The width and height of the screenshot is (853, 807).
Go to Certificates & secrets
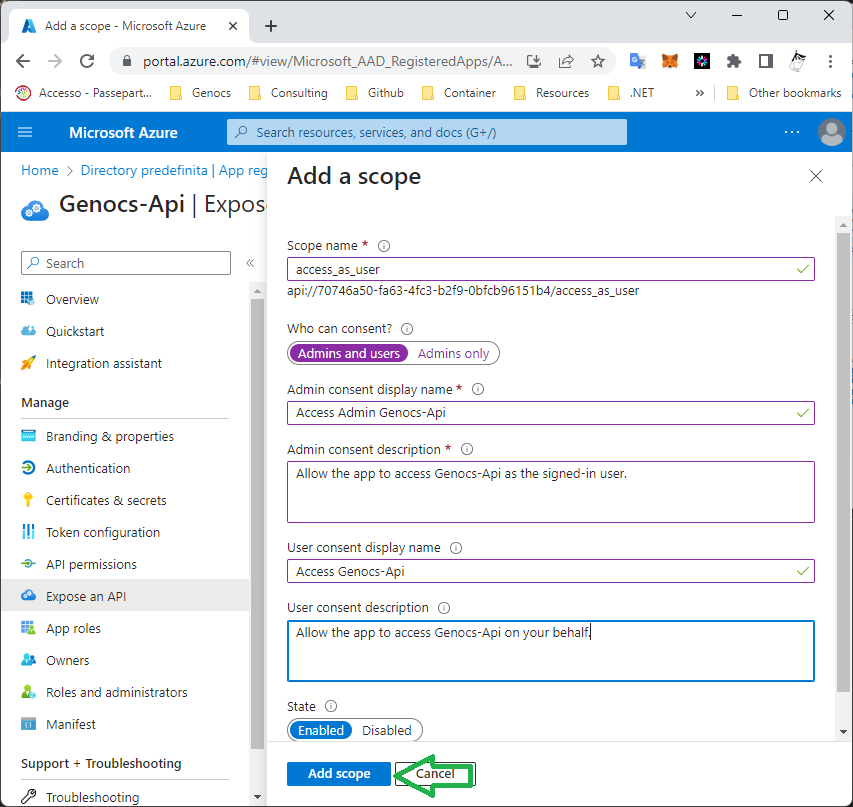tap(106, 500)
